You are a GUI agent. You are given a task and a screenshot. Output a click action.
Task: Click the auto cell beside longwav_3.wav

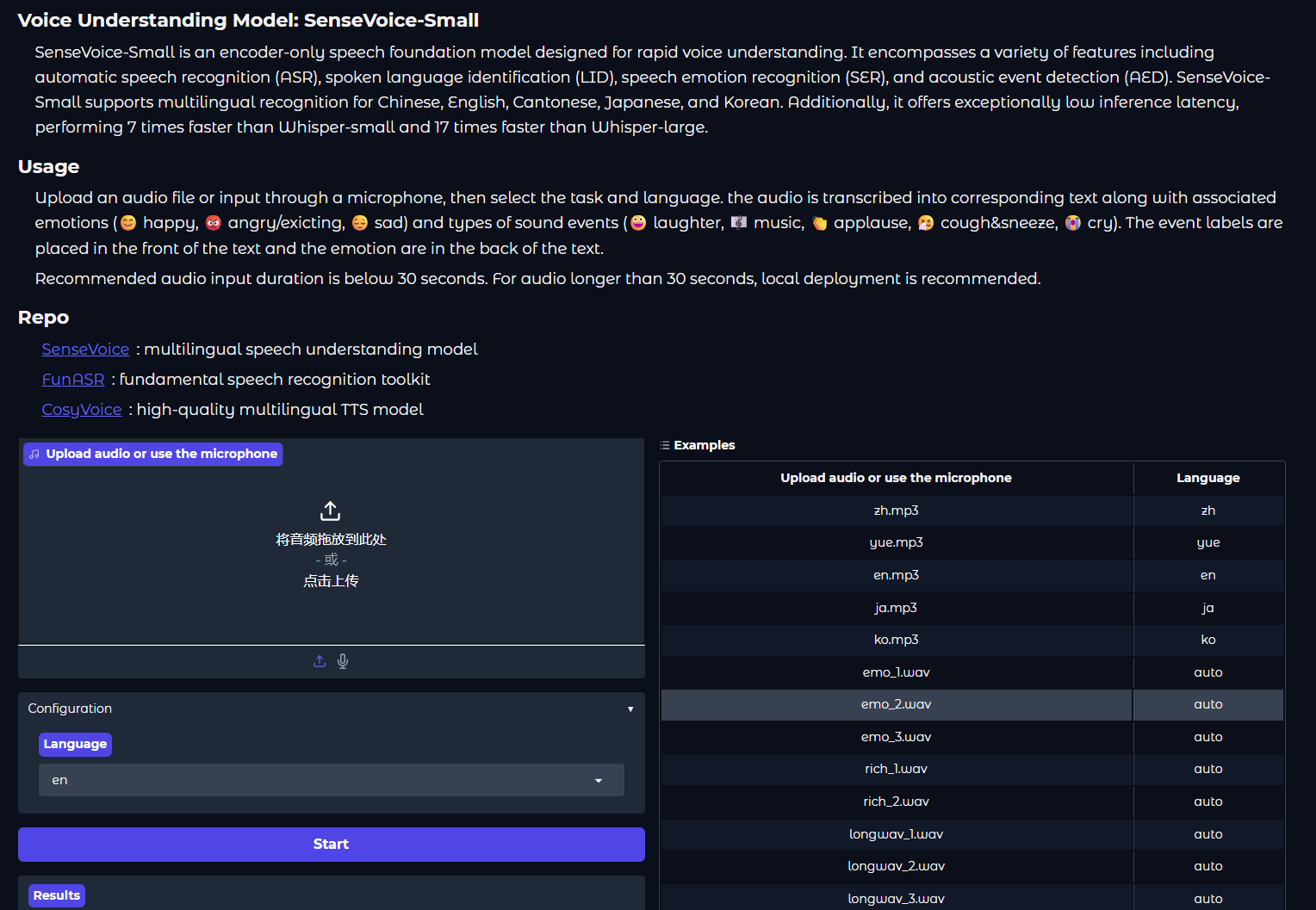pyautogui.click(x=1208, y=898)
